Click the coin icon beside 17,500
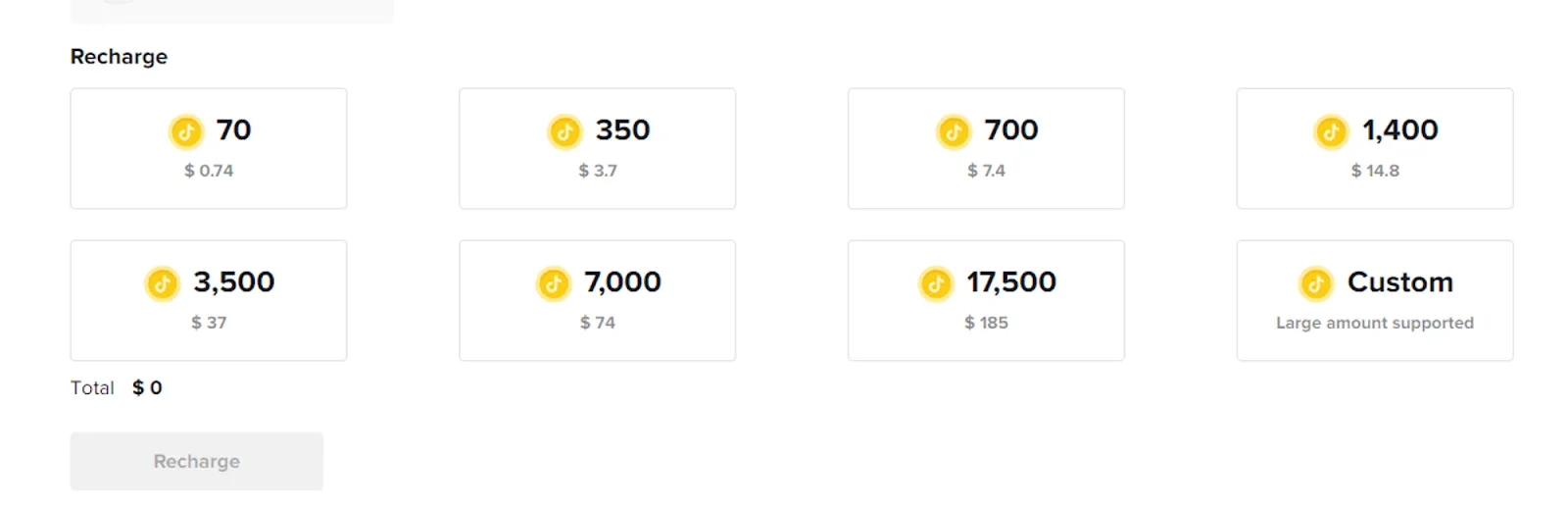The image size is (1568, 508). pyautogui.click(x=936, y=284)
